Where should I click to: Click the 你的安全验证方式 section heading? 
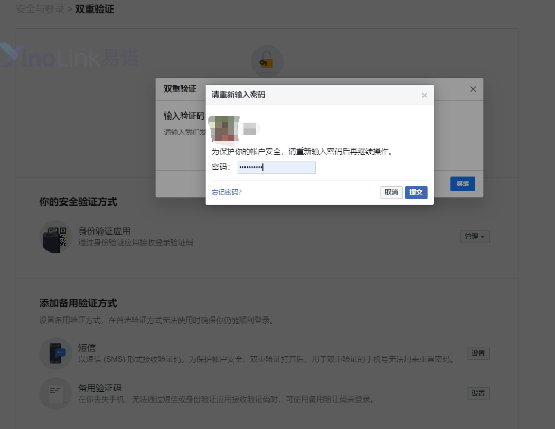78,202
